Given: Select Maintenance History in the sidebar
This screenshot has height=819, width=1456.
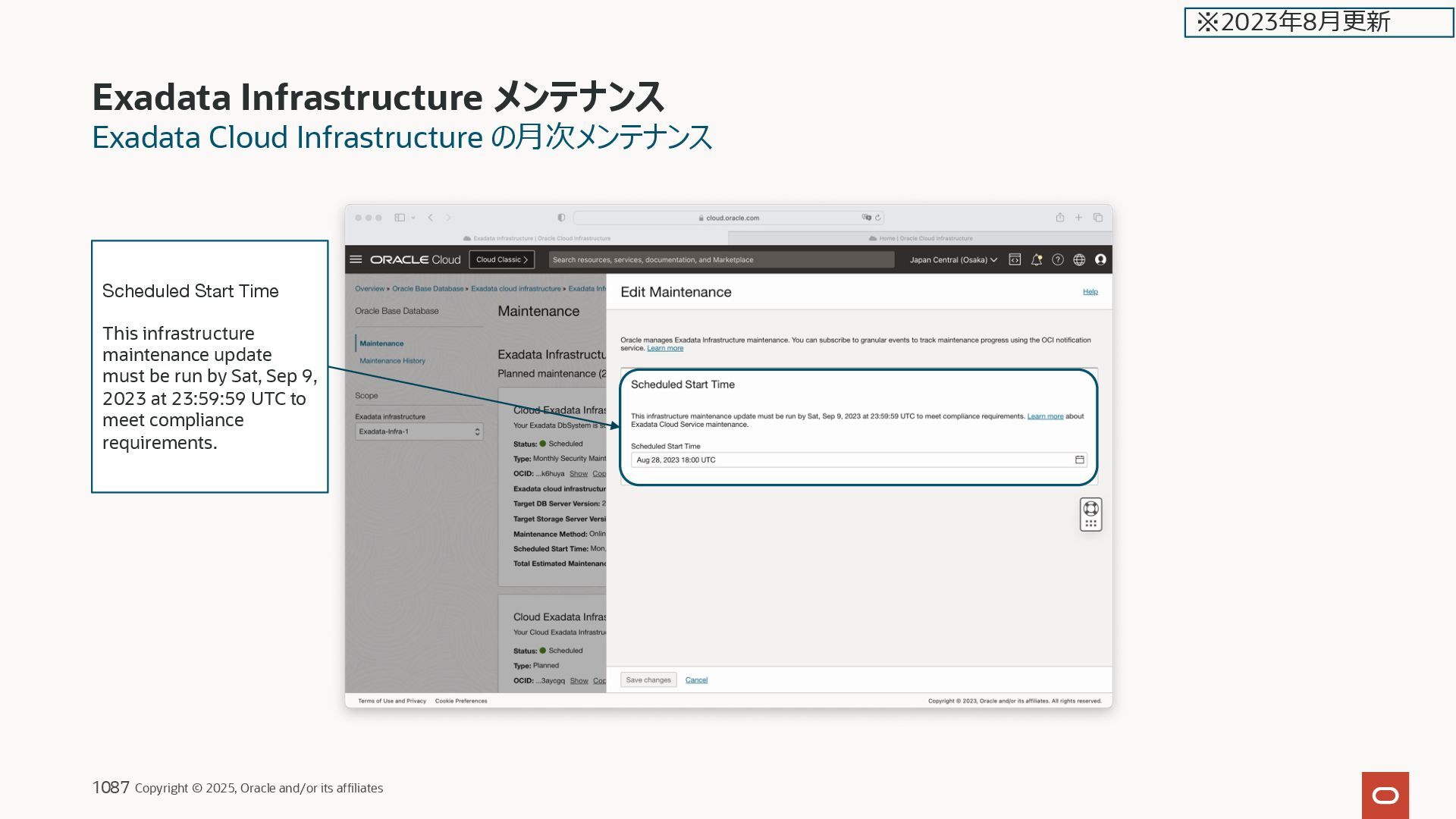Looking at the screenshot, I should click(392, 361).
